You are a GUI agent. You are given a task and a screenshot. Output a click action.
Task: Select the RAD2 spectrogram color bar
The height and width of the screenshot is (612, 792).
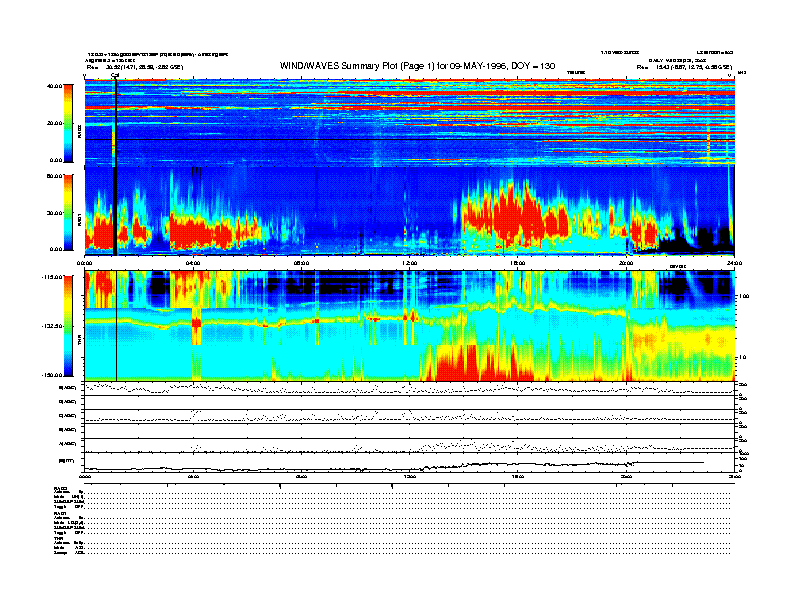tap(68, 123)
